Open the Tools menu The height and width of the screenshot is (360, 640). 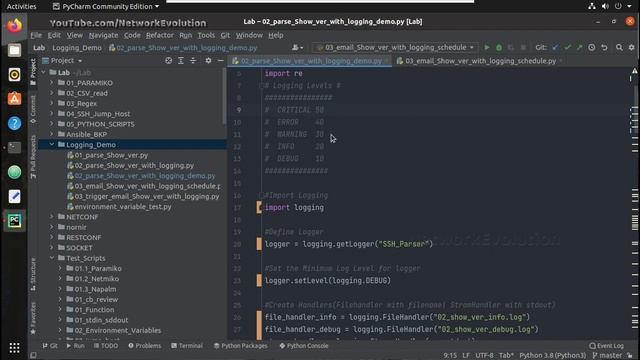pos(206,35)
